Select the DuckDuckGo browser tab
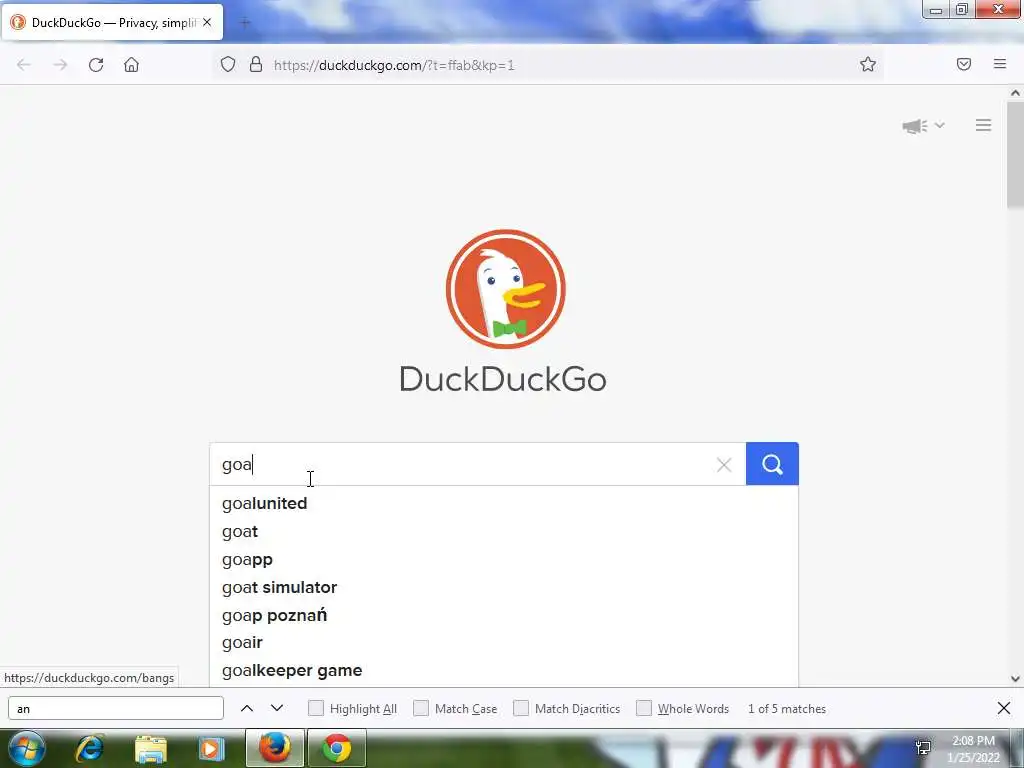 coord(113,22)
